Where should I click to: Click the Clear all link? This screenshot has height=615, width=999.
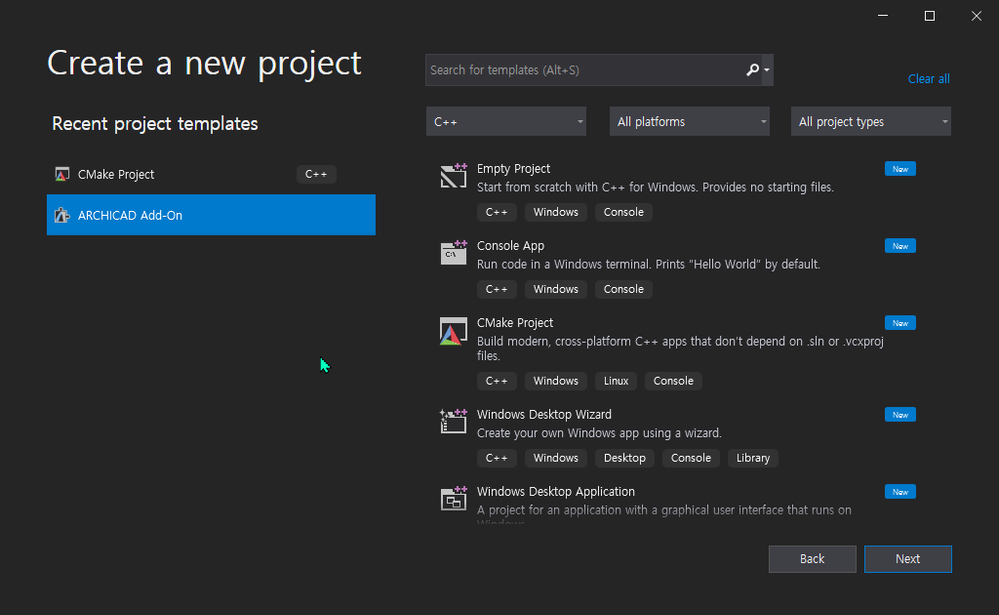[928, 79]
